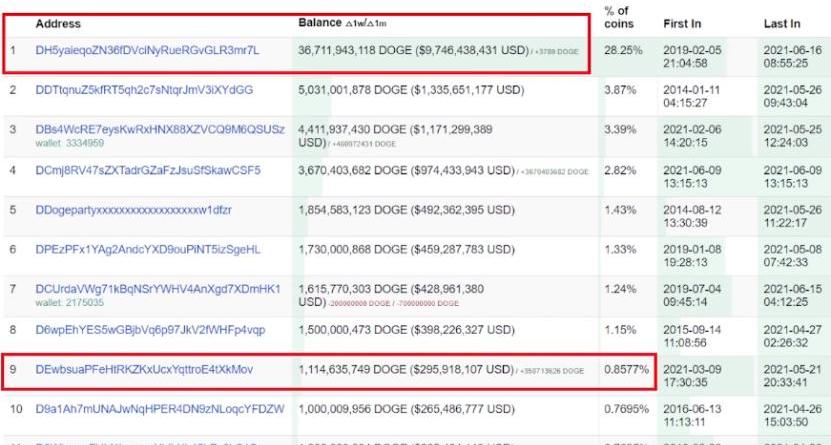Open address DEwbsuaPFeHtRKZKxUcxYqttroE4tXkMov

(x=144, y=369)
